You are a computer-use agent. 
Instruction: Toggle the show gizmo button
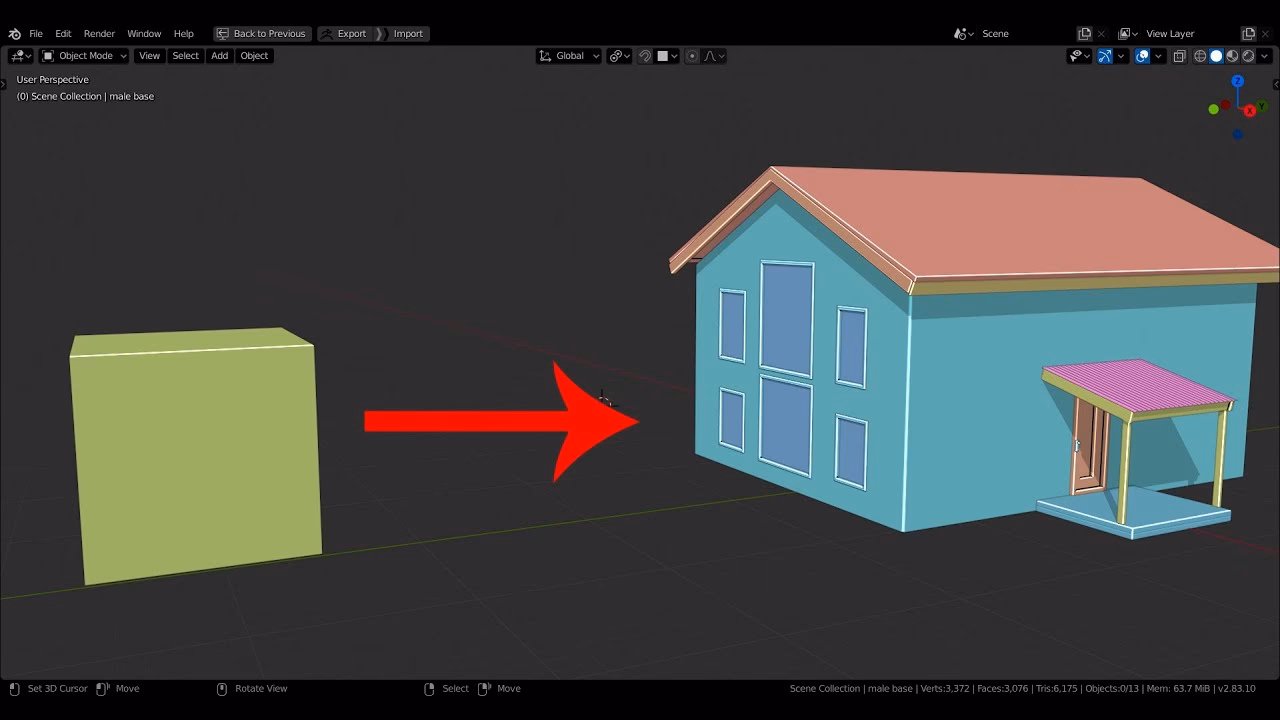pos(1105,56)
